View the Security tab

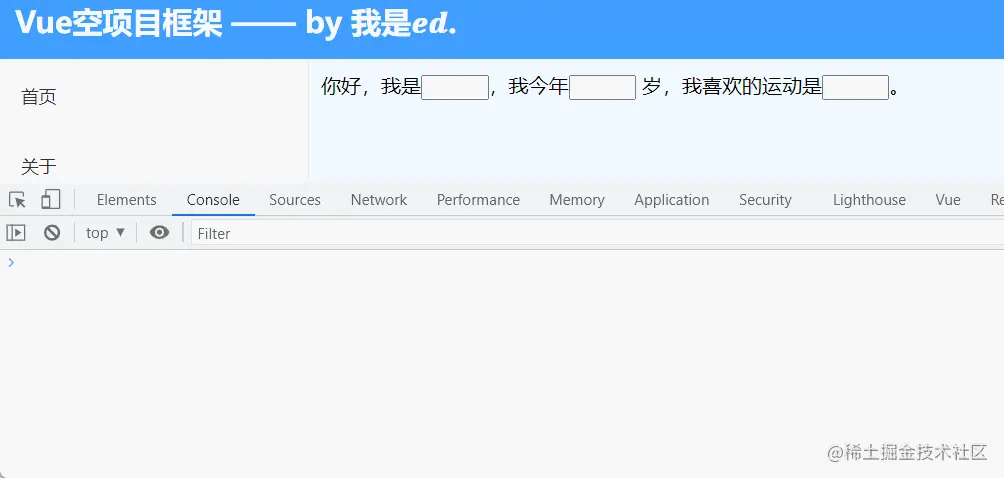(765, 200)
